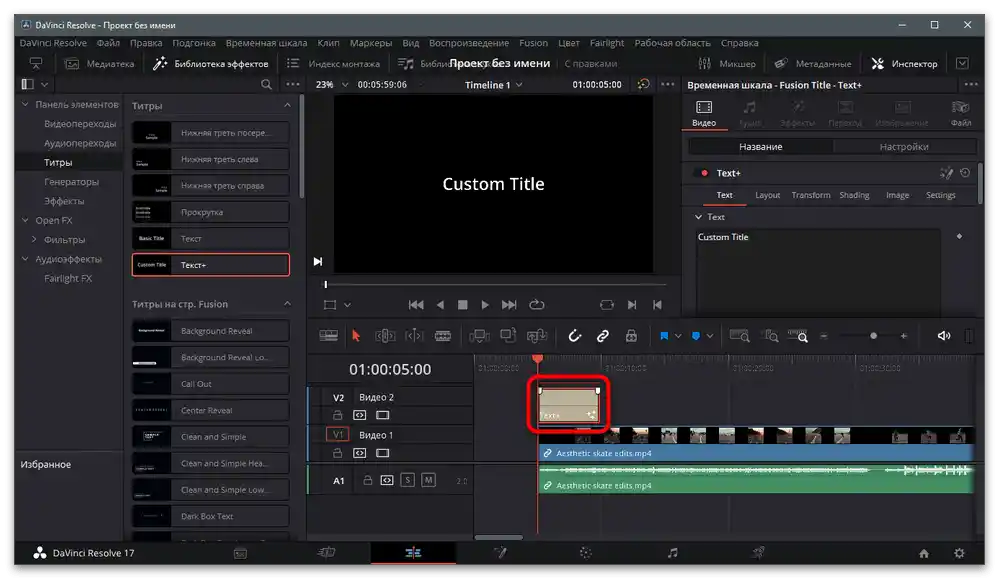The image size is (999, 579).
Task: Collapse the Титры section chevron
Action: coord(287,106)
